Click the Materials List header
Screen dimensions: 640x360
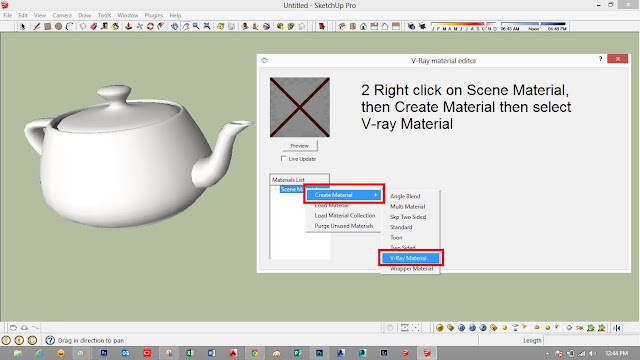tap(299, 180)
